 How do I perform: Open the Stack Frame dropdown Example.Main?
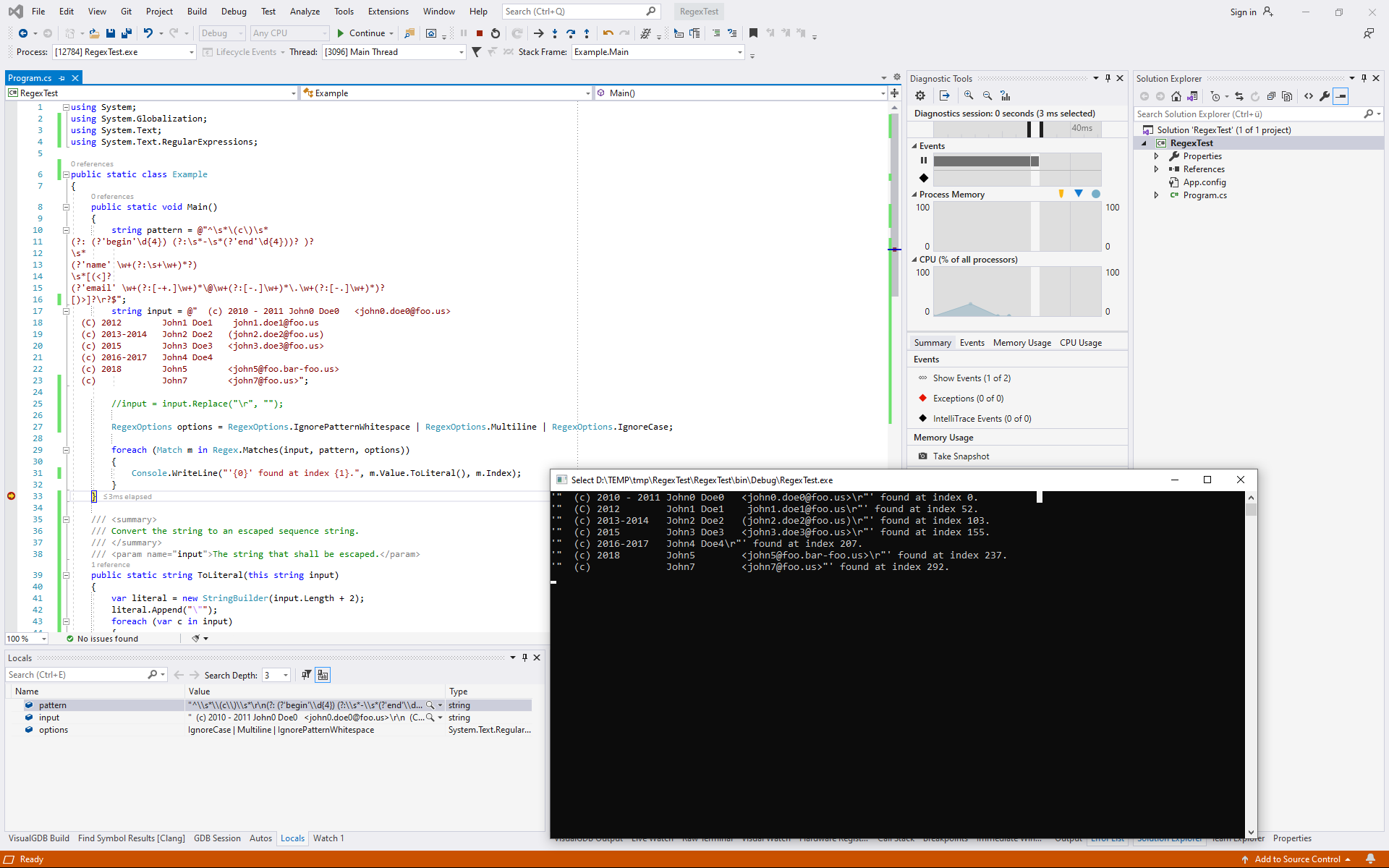658,52
